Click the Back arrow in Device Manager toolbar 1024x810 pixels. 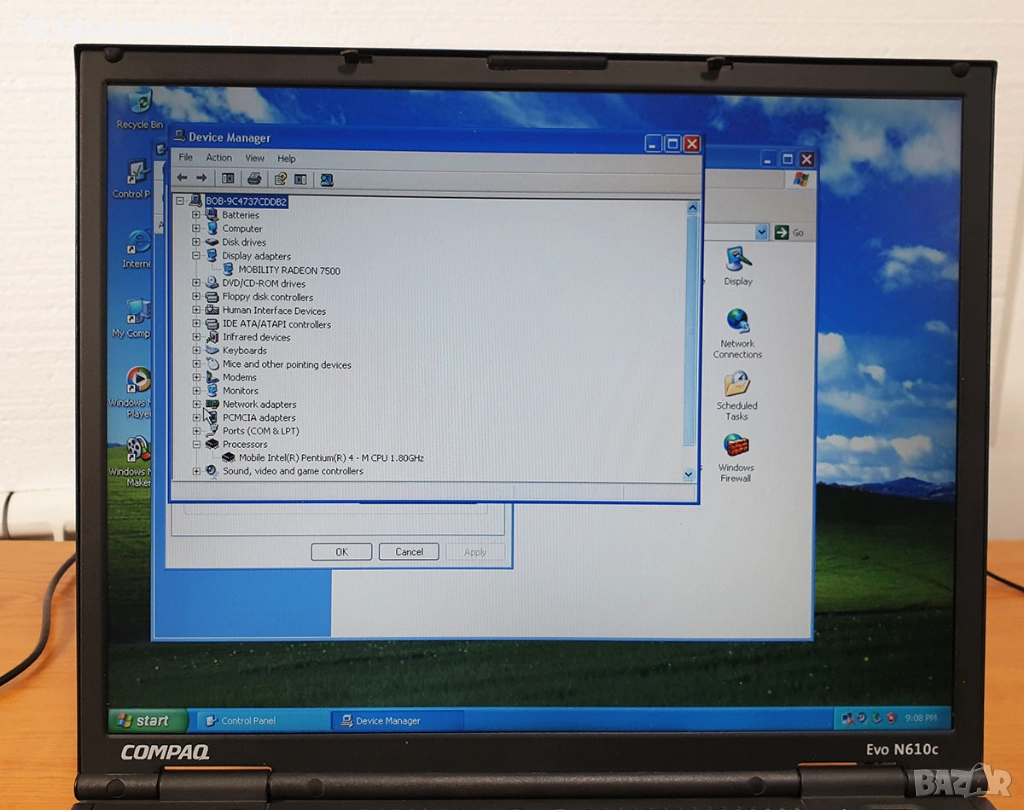[182, 179]
